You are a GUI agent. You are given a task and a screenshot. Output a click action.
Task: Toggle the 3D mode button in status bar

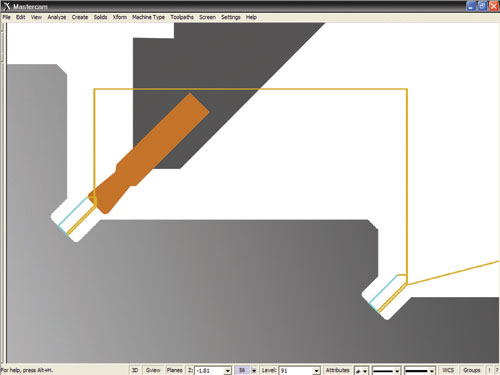tap(135, 370)
